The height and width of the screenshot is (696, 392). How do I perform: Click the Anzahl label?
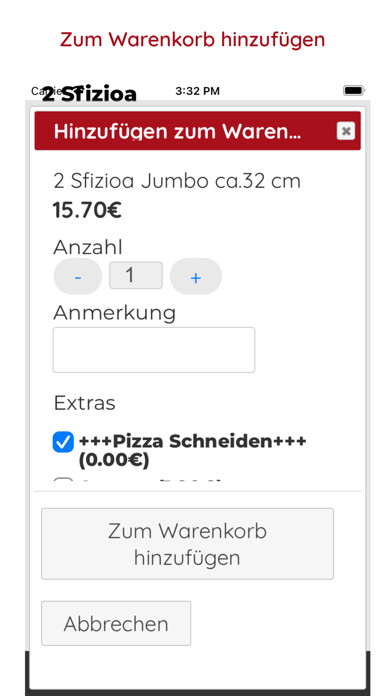(87, 247)
